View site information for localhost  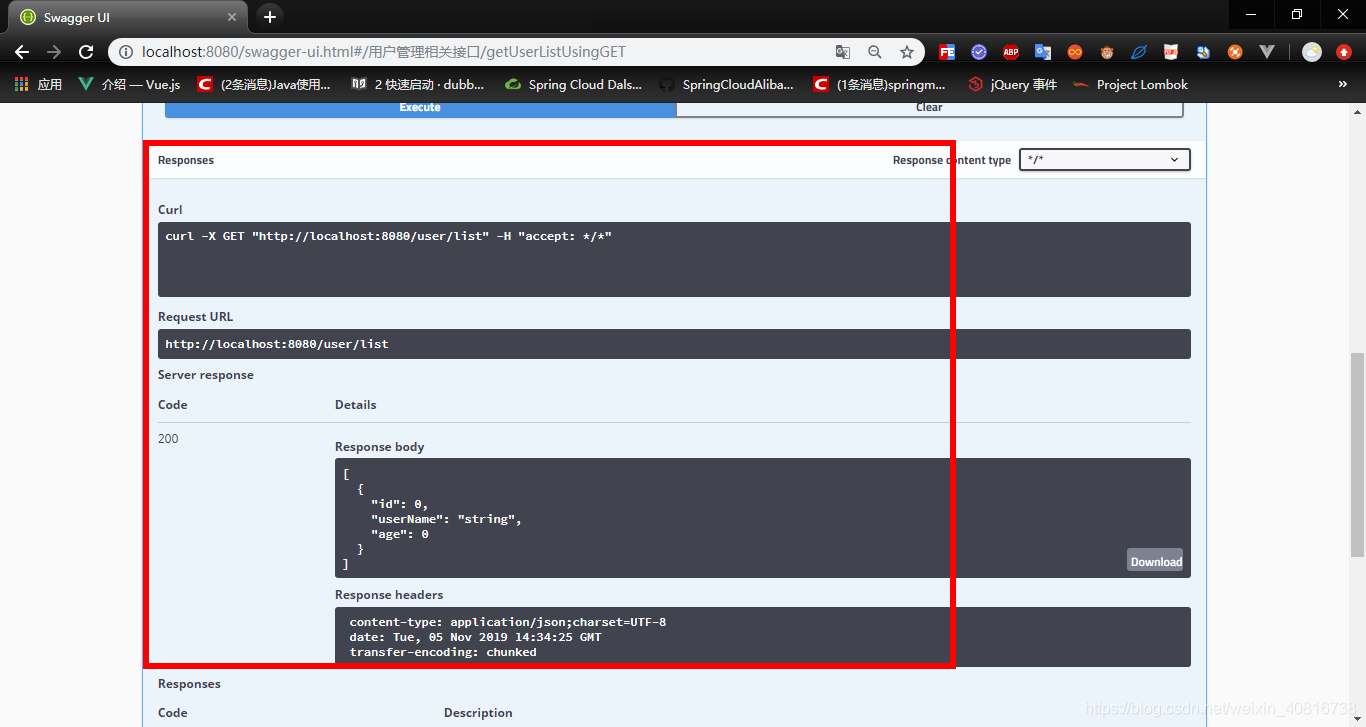125,52
